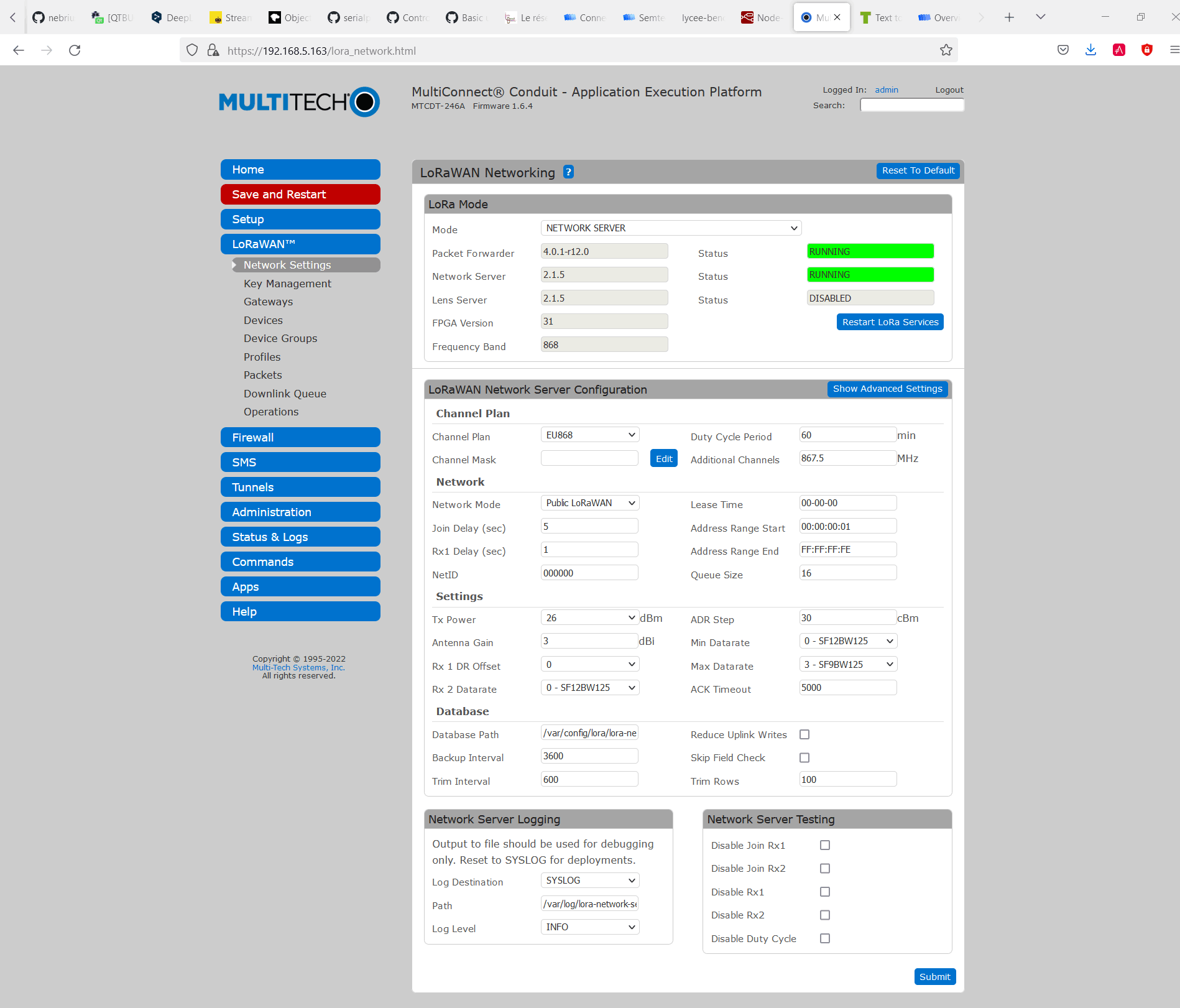Bookmark this page with the star icon
The height and width of the screenshot is (1008, 1180).
(946, 50)
